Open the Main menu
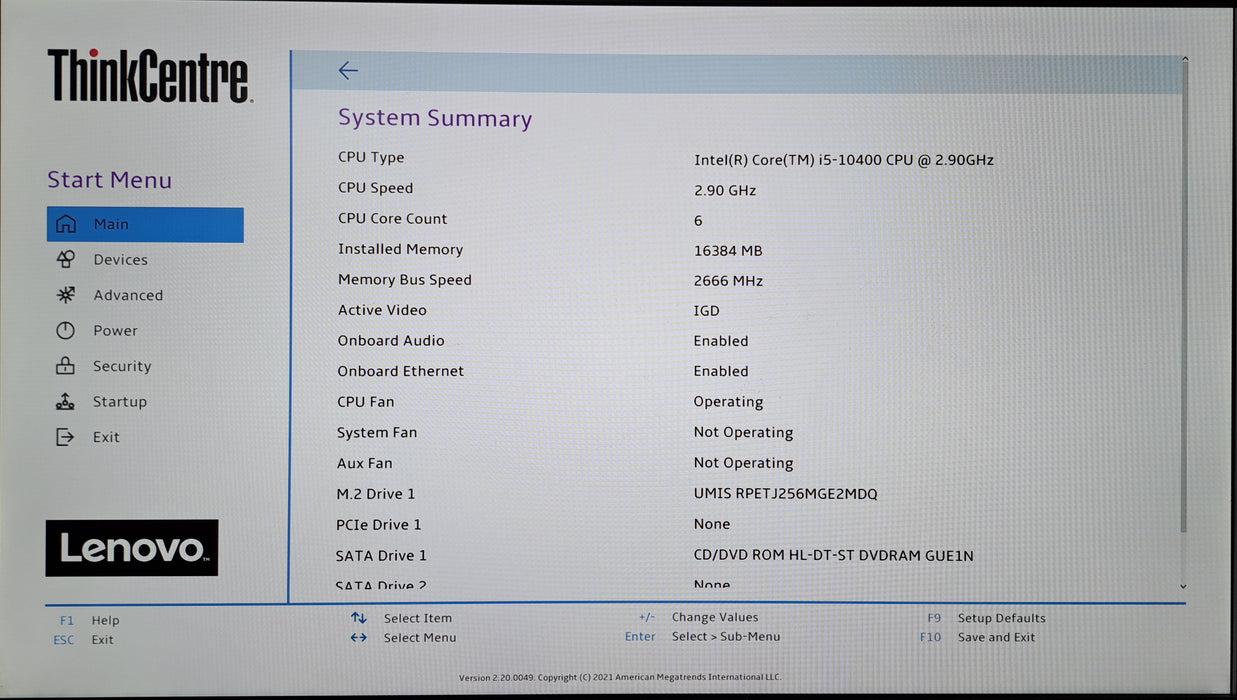The image size is (1237, 700). (145, 224)
